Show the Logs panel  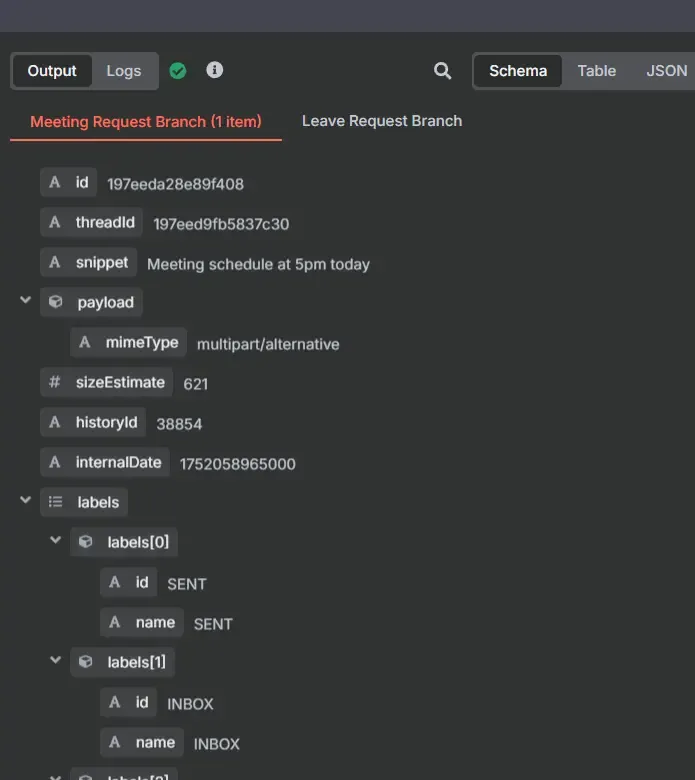pos(124,71)
